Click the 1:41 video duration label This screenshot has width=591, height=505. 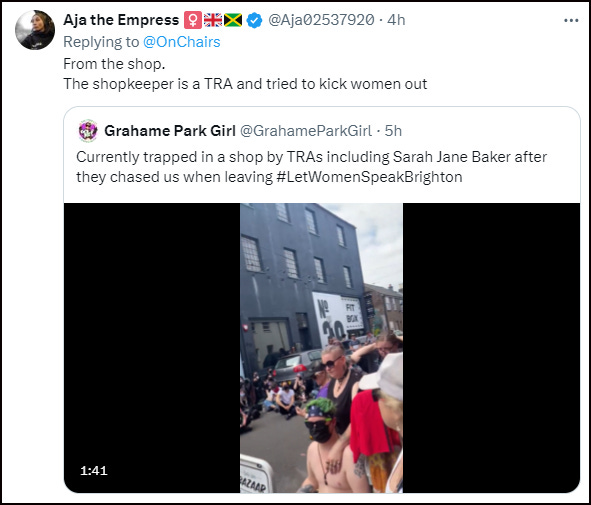94,470
